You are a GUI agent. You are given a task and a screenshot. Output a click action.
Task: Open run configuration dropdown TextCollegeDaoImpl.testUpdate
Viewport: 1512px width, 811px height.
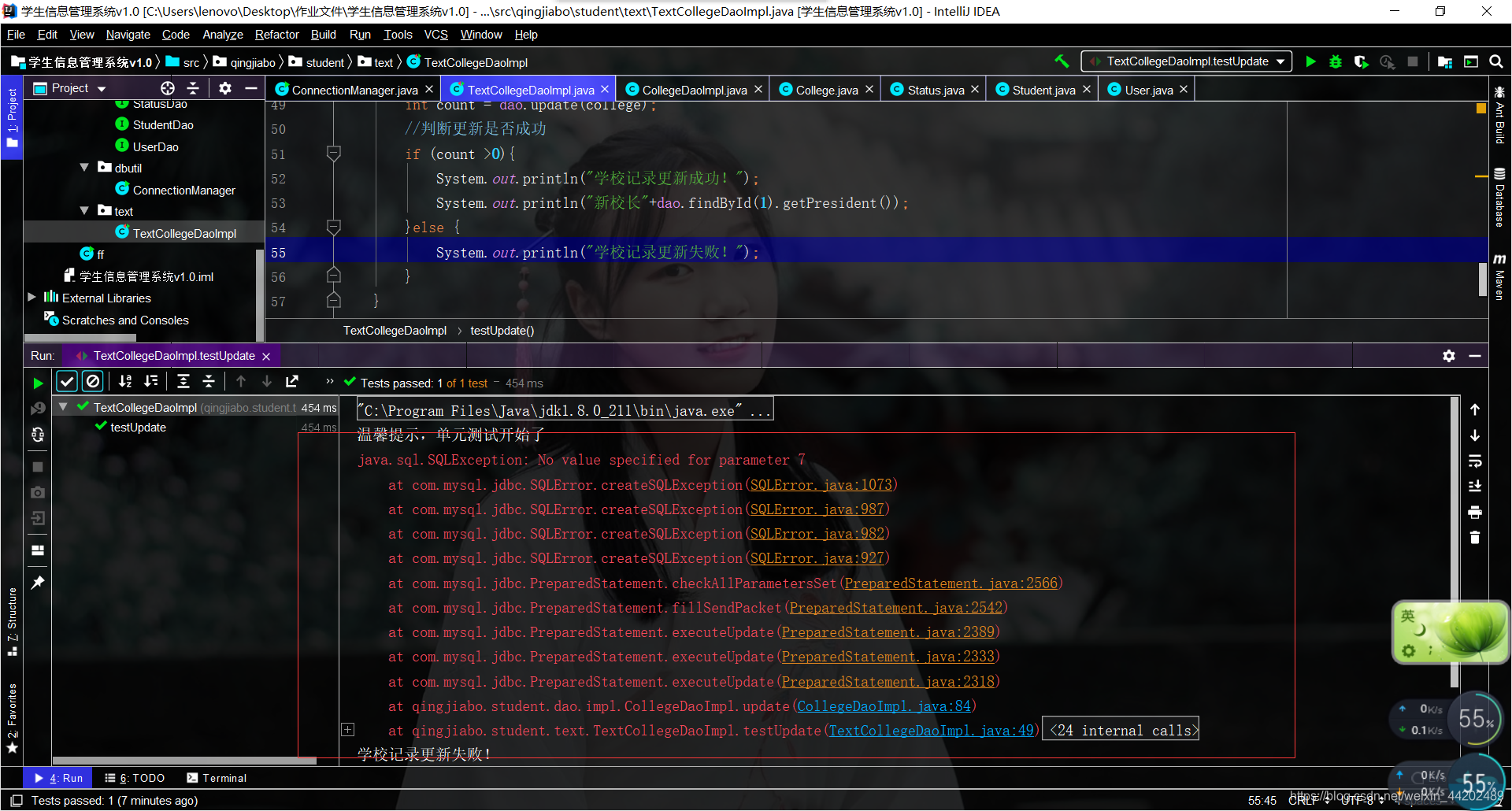pyautogui.click(x=1187, y=61)
